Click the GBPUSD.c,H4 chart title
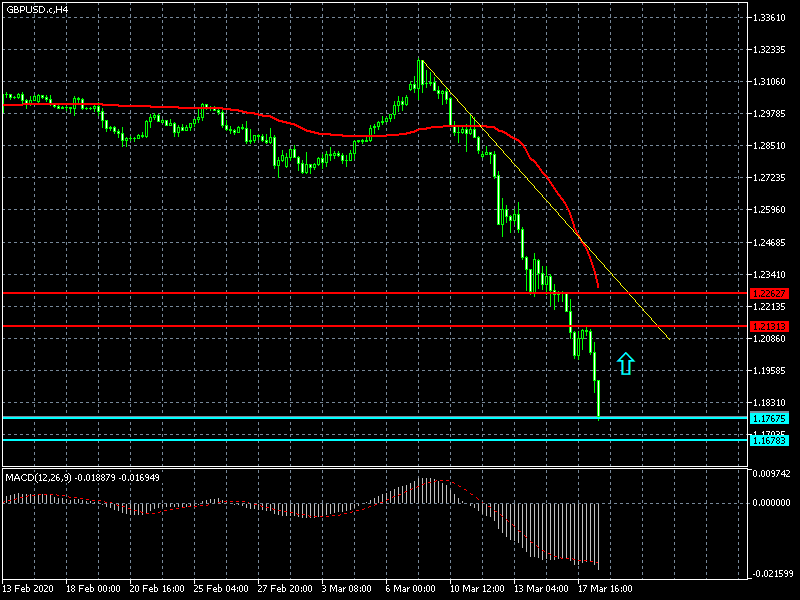 pos(37,9)
